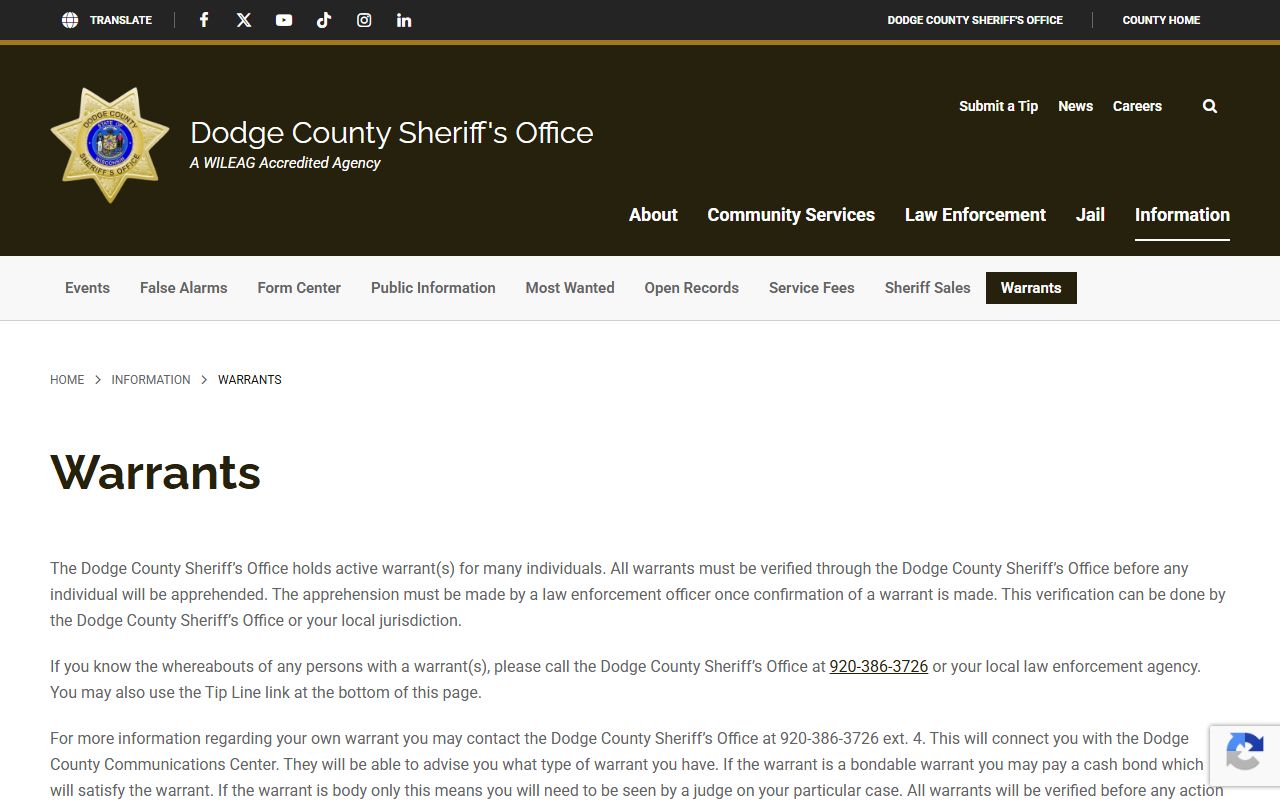
Task: Open the Facebook page icon
Action: 204,20
